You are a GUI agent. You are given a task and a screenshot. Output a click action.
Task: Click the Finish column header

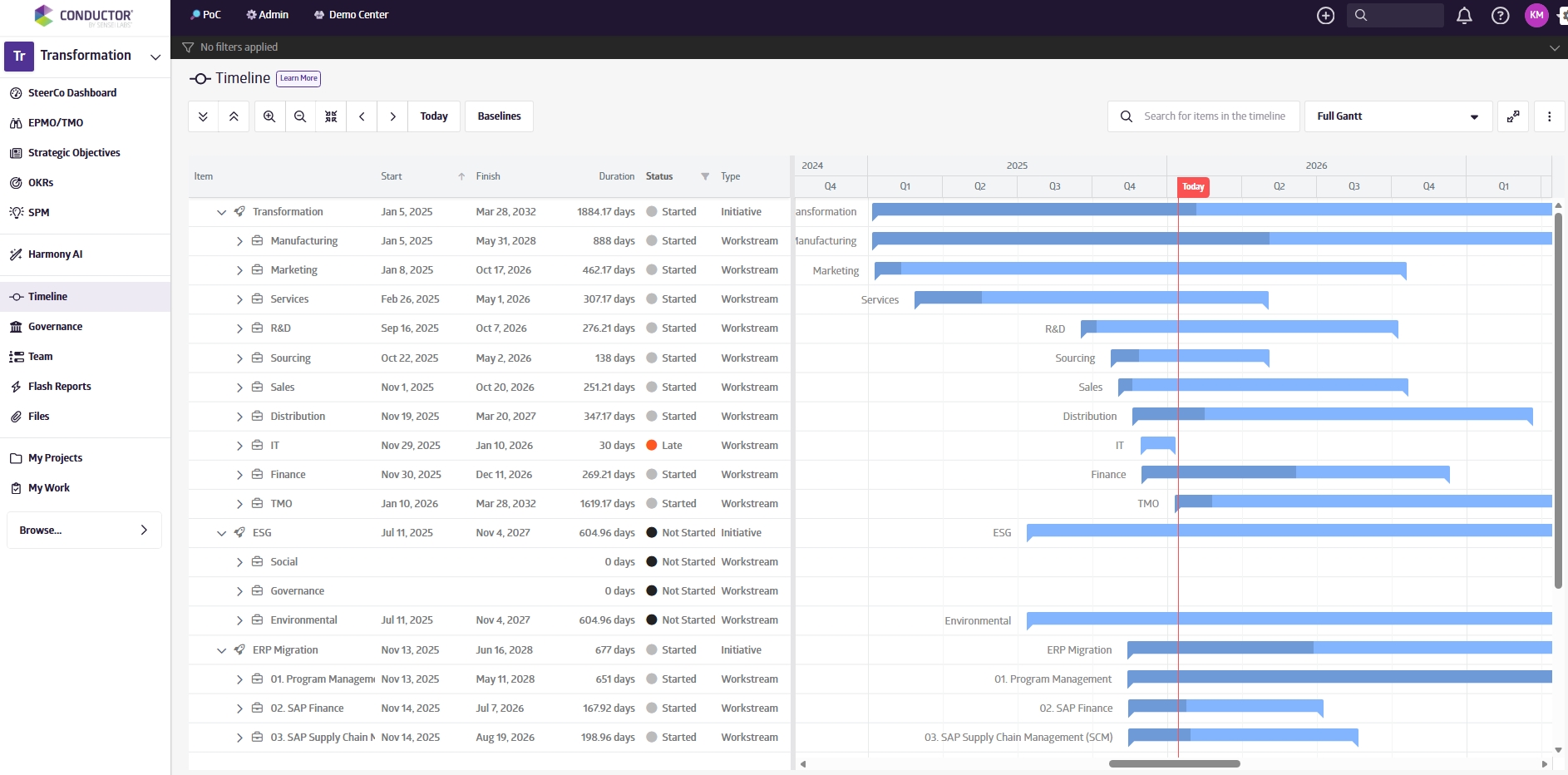(x=488, y=176)
